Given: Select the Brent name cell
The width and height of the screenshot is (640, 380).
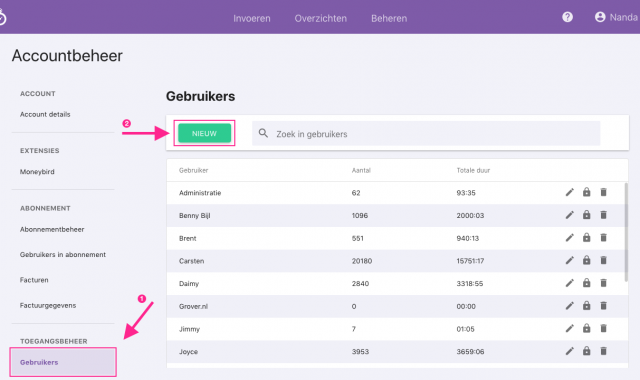Looking at the screenshot, I should point(188,238).
